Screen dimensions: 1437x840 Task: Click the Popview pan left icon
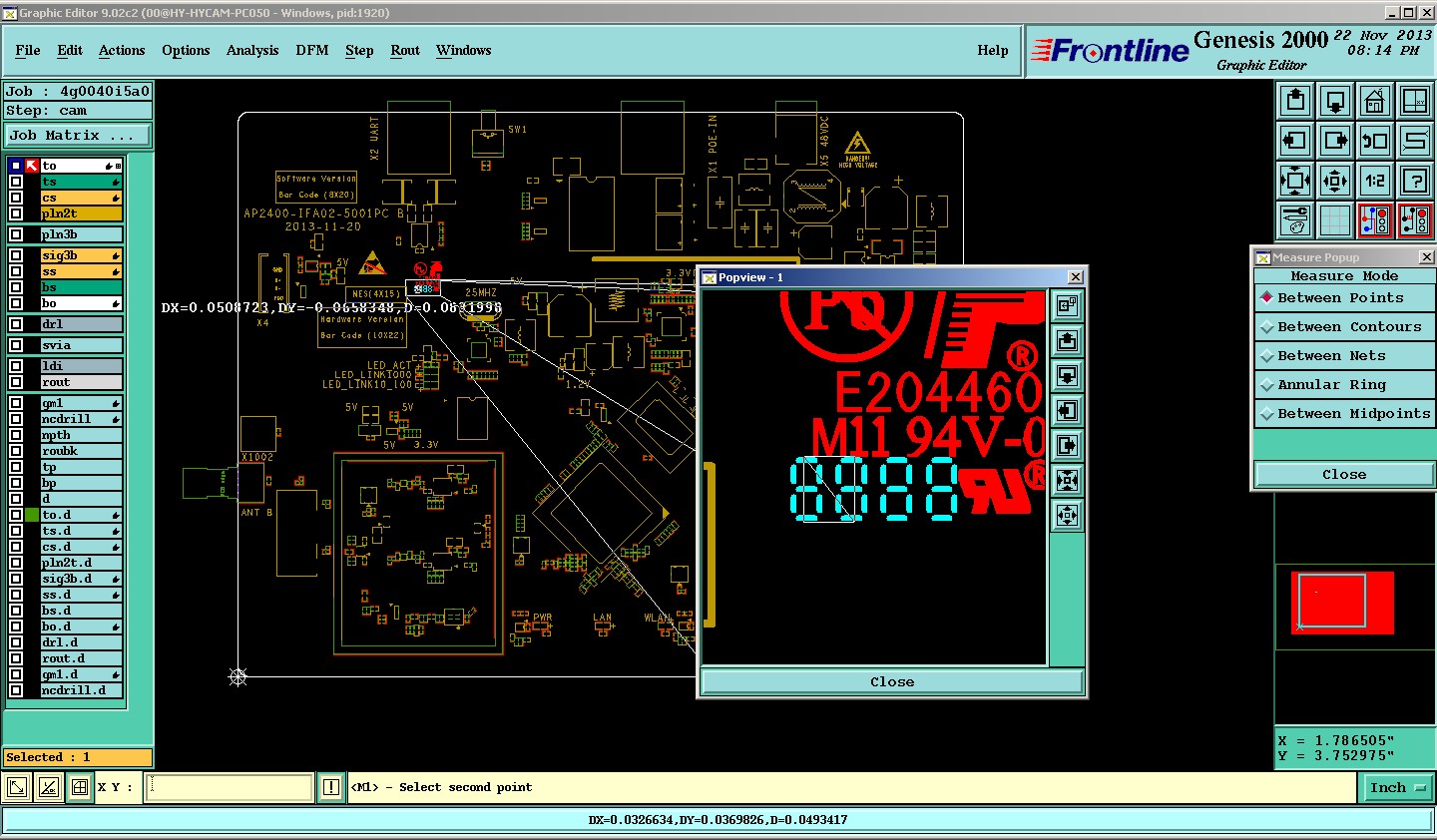click(x=1067, y=411)
